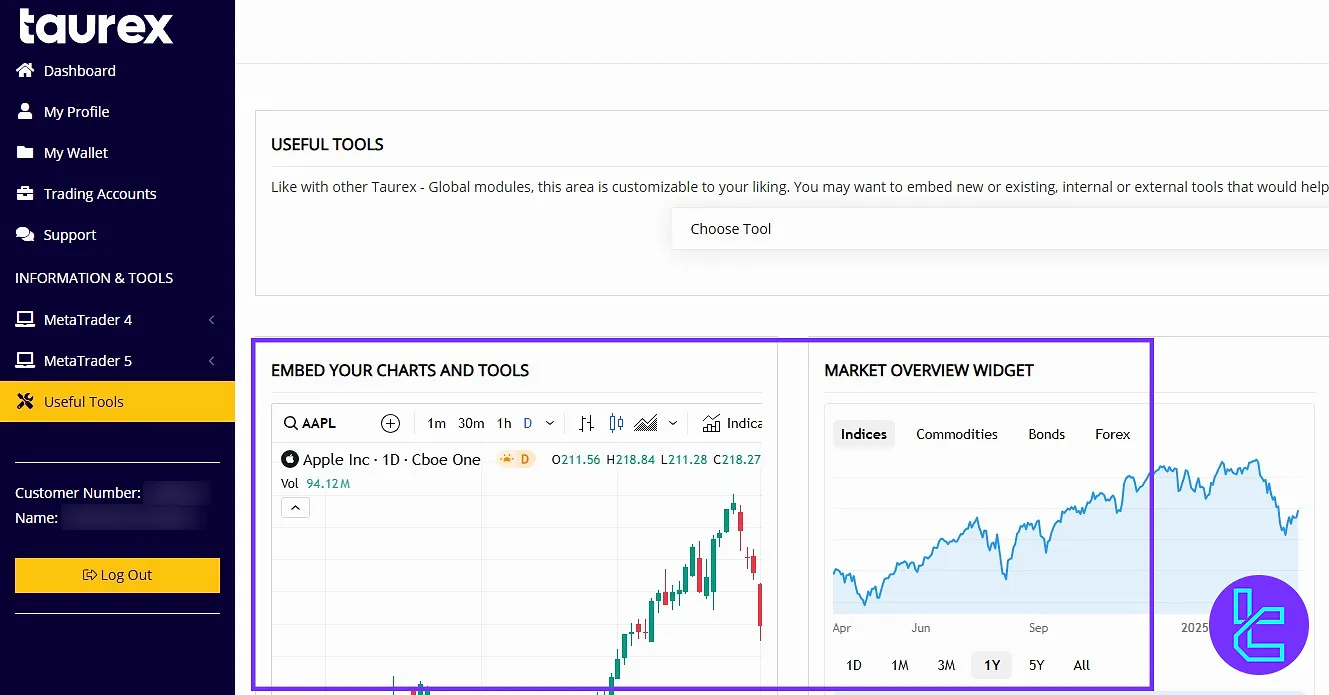Select the 30m chart interval
1329x695 pixels.
click(x=471, y=423)
